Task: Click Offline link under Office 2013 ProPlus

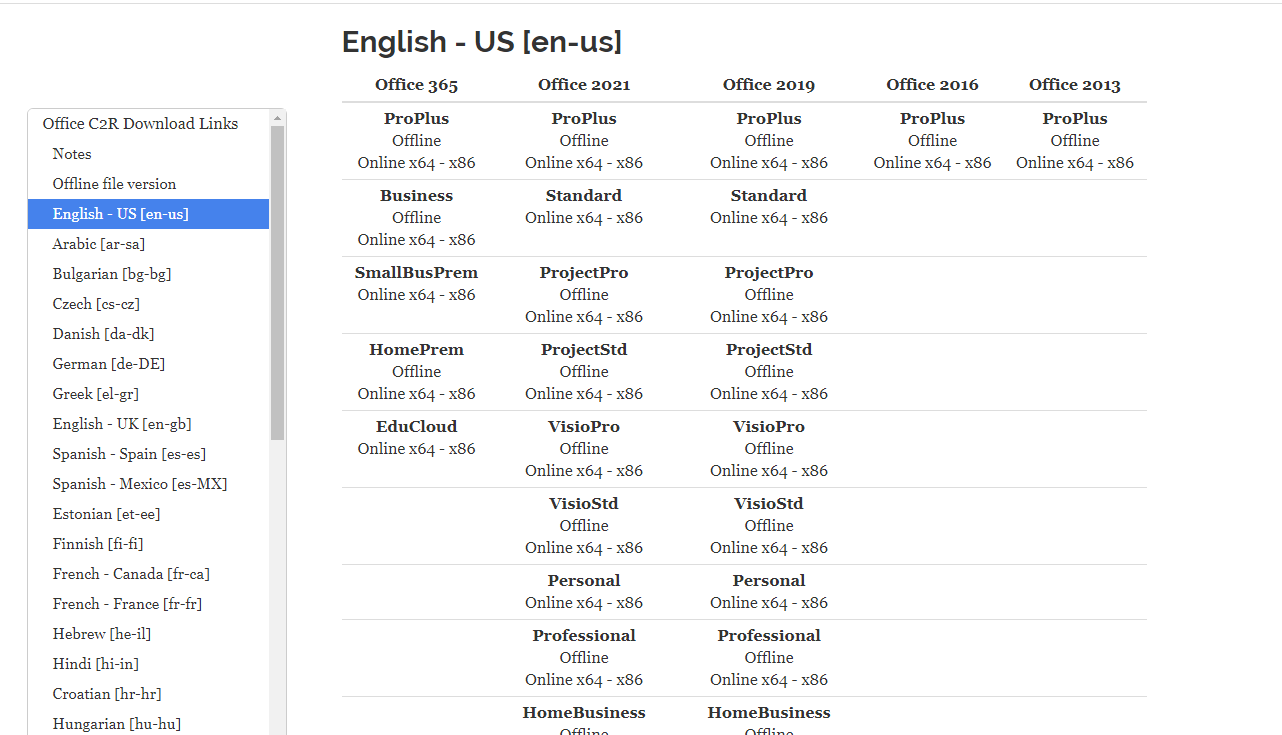Action: (x=1074, y=141)
